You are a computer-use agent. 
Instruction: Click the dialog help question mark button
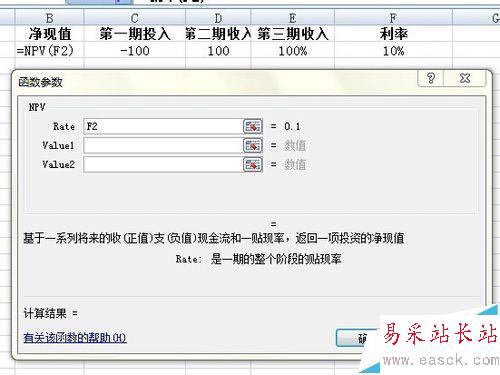431,78
